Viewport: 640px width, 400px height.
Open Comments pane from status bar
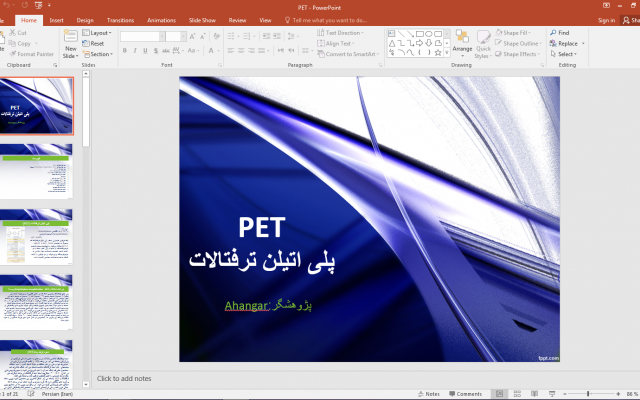(x=464, y=394)
